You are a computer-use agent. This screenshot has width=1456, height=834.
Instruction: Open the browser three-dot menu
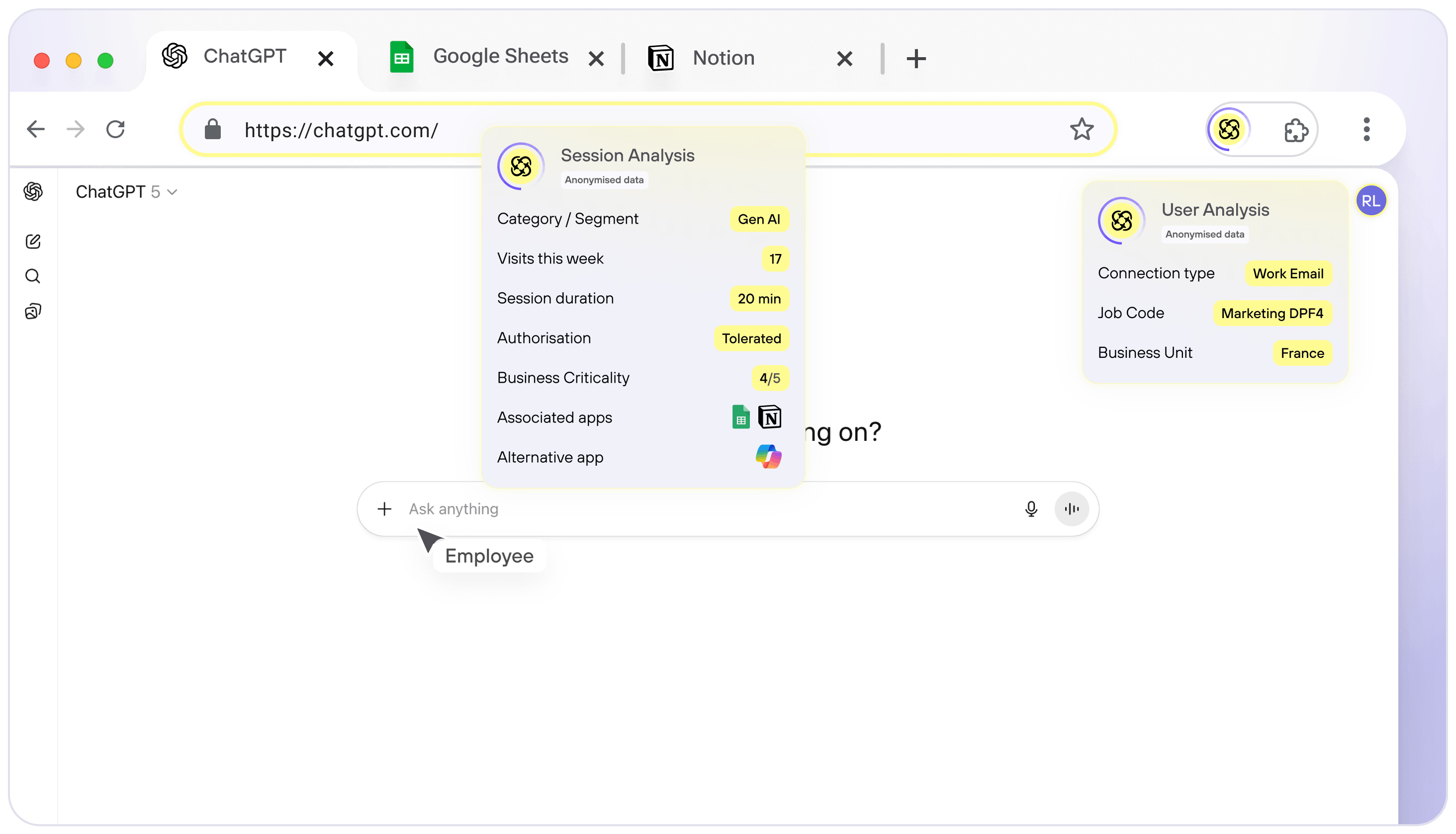1366,129
